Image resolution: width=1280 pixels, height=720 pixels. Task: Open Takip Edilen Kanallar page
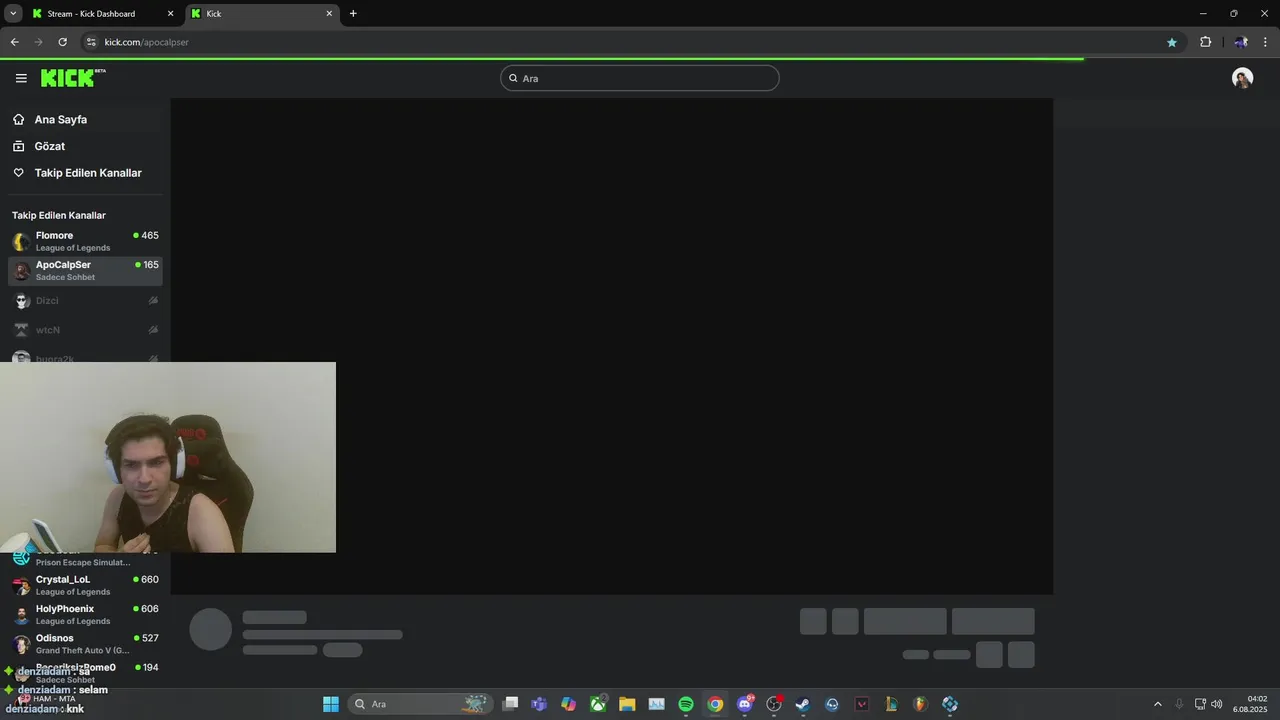coord(85,173)
